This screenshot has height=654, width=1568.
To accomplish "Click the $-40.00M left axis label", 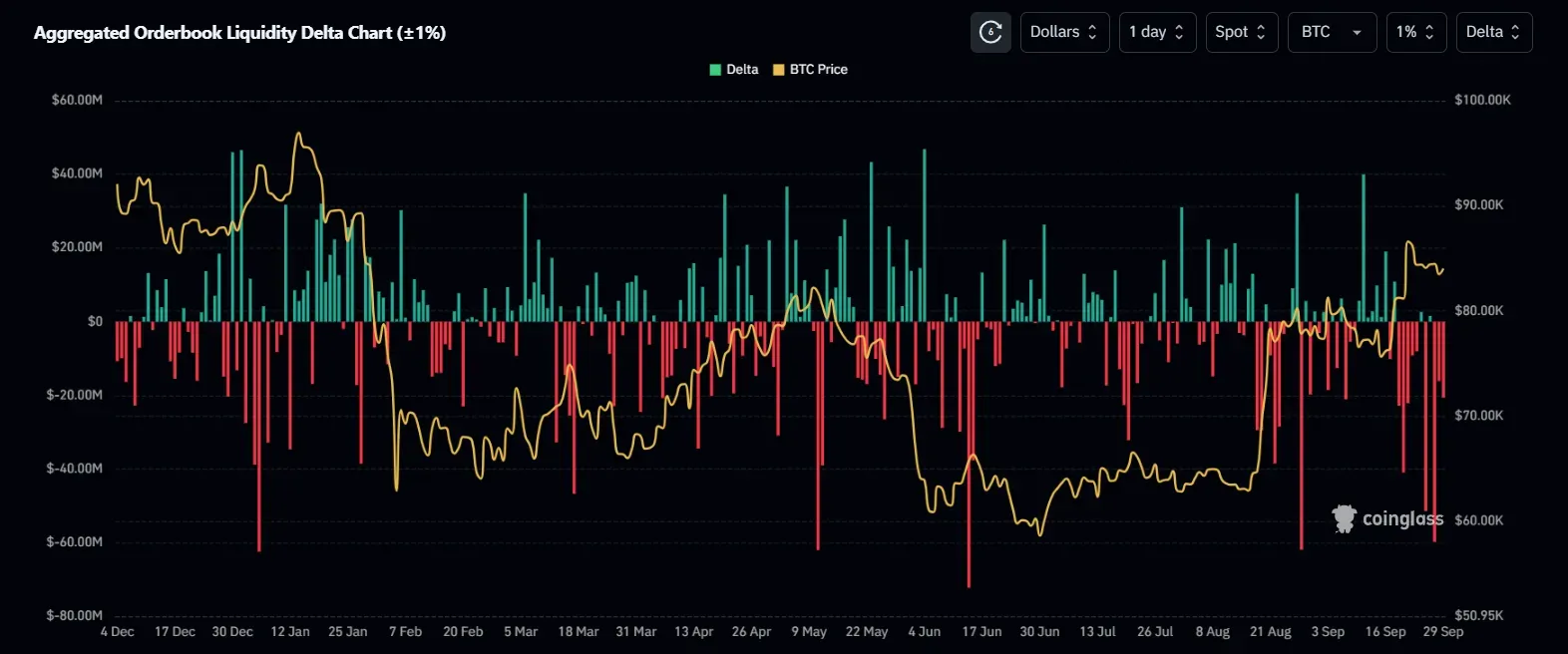I will (x=75, y=469).
